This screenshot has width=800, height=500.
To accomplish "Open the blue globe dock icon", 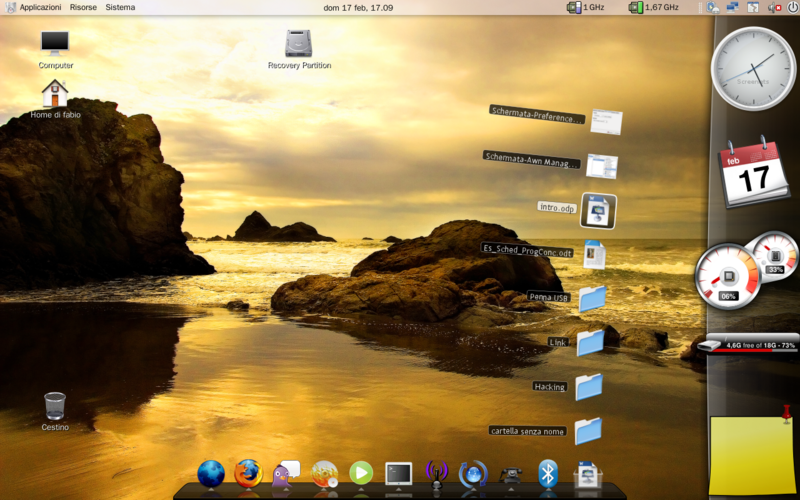I will 211,473.
